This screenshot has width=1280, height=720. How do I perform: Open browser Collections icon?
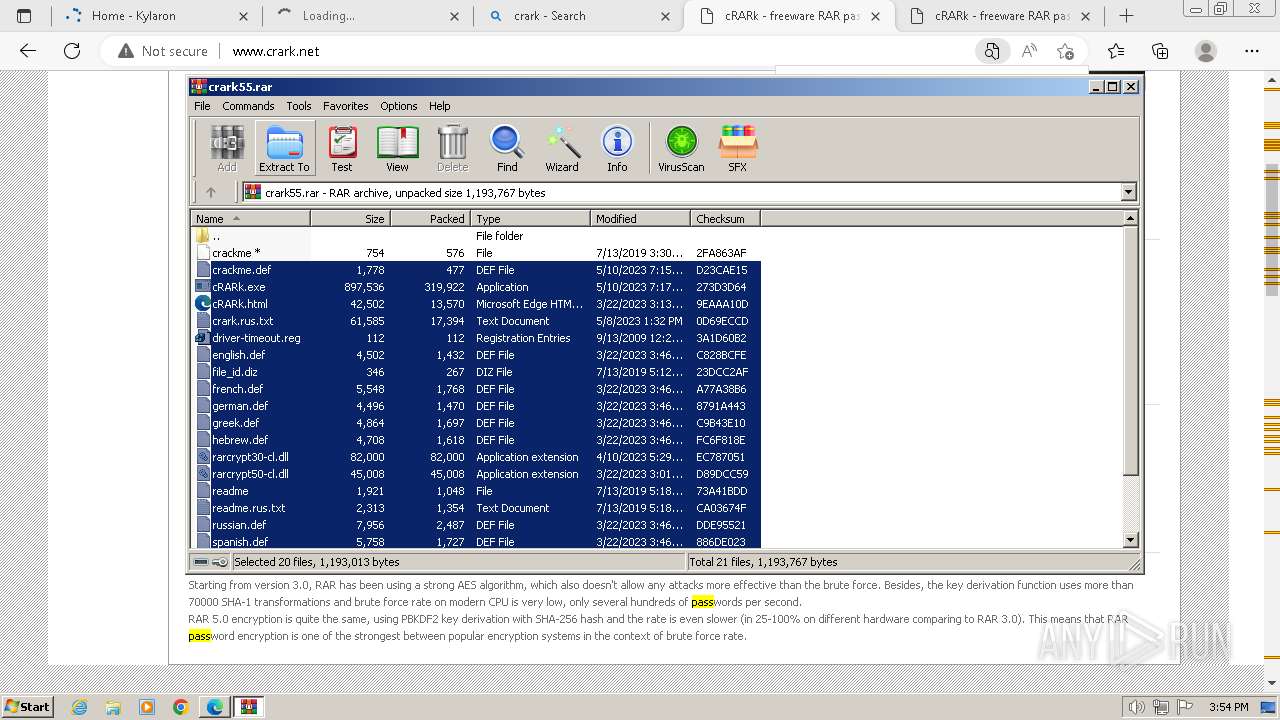point(1160,51)
